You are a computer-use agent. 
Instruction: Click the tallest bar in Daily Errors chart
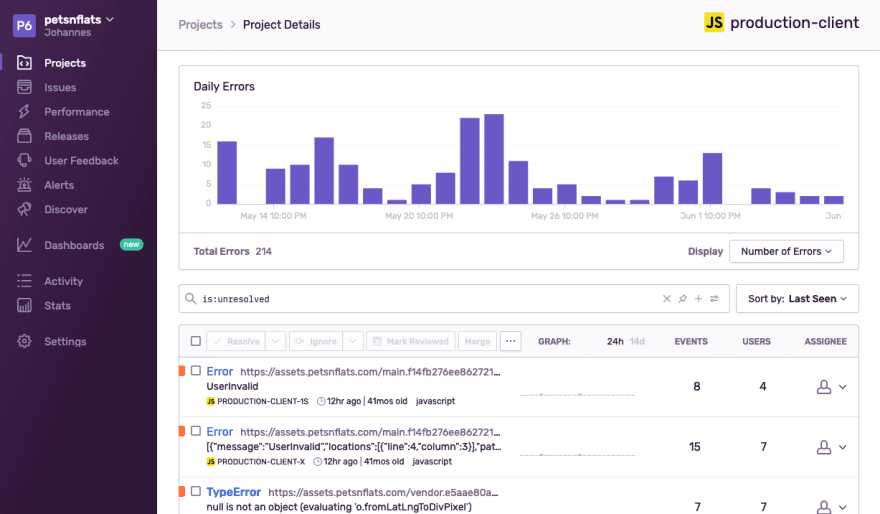pos(494,159)
